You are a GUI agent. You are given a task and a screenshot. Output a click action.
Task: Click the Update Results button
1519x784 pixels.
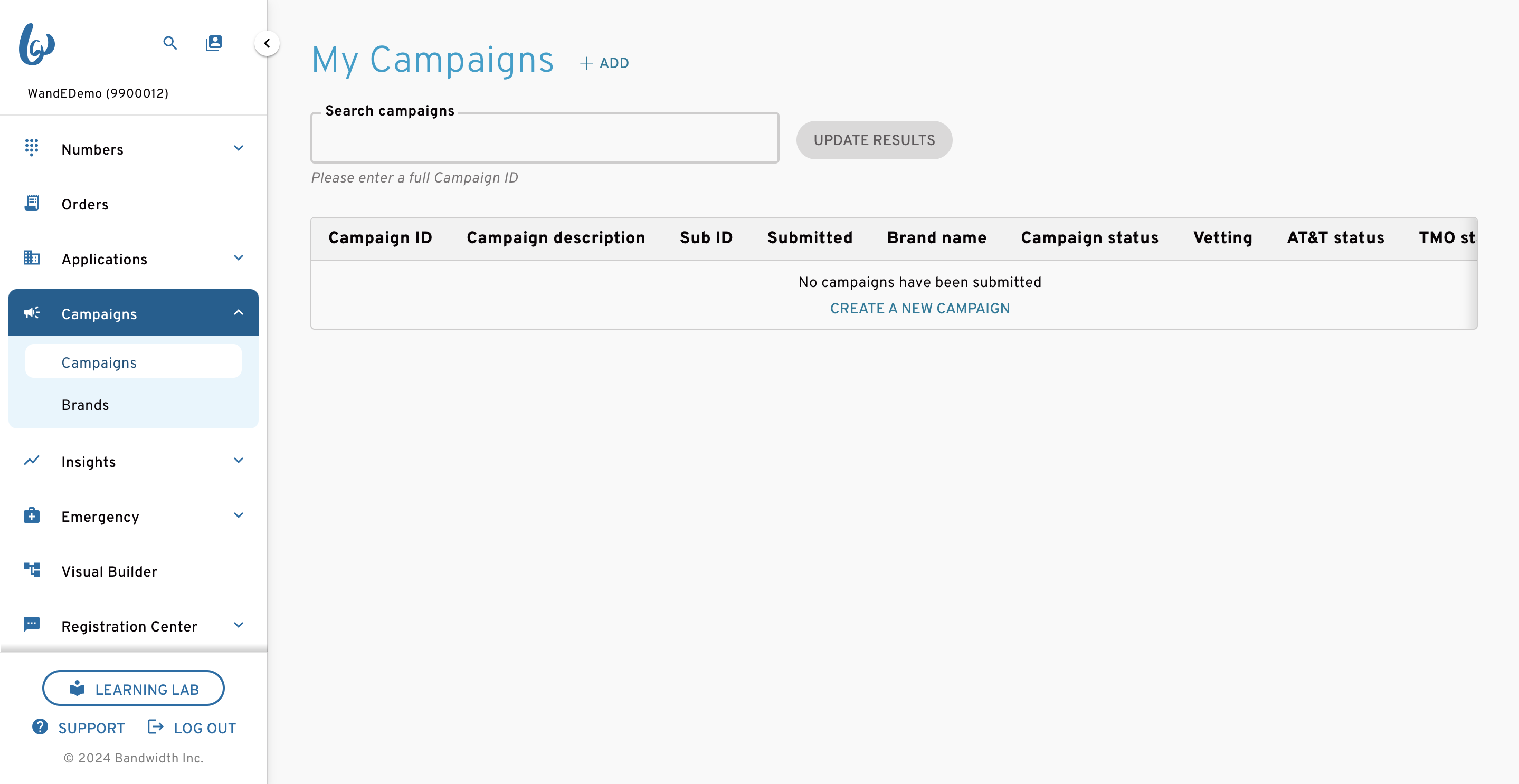pyautogui.click(x=874, y=140)
